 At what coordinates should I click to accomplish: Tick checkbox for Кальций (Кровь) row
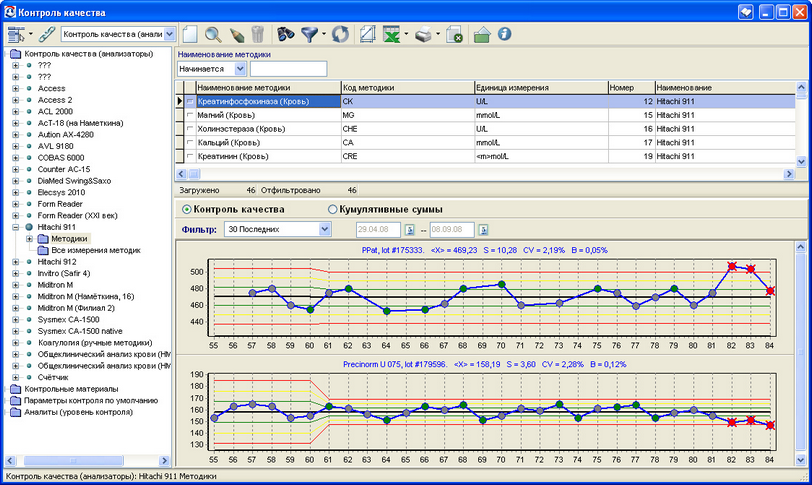click(190, 142)
